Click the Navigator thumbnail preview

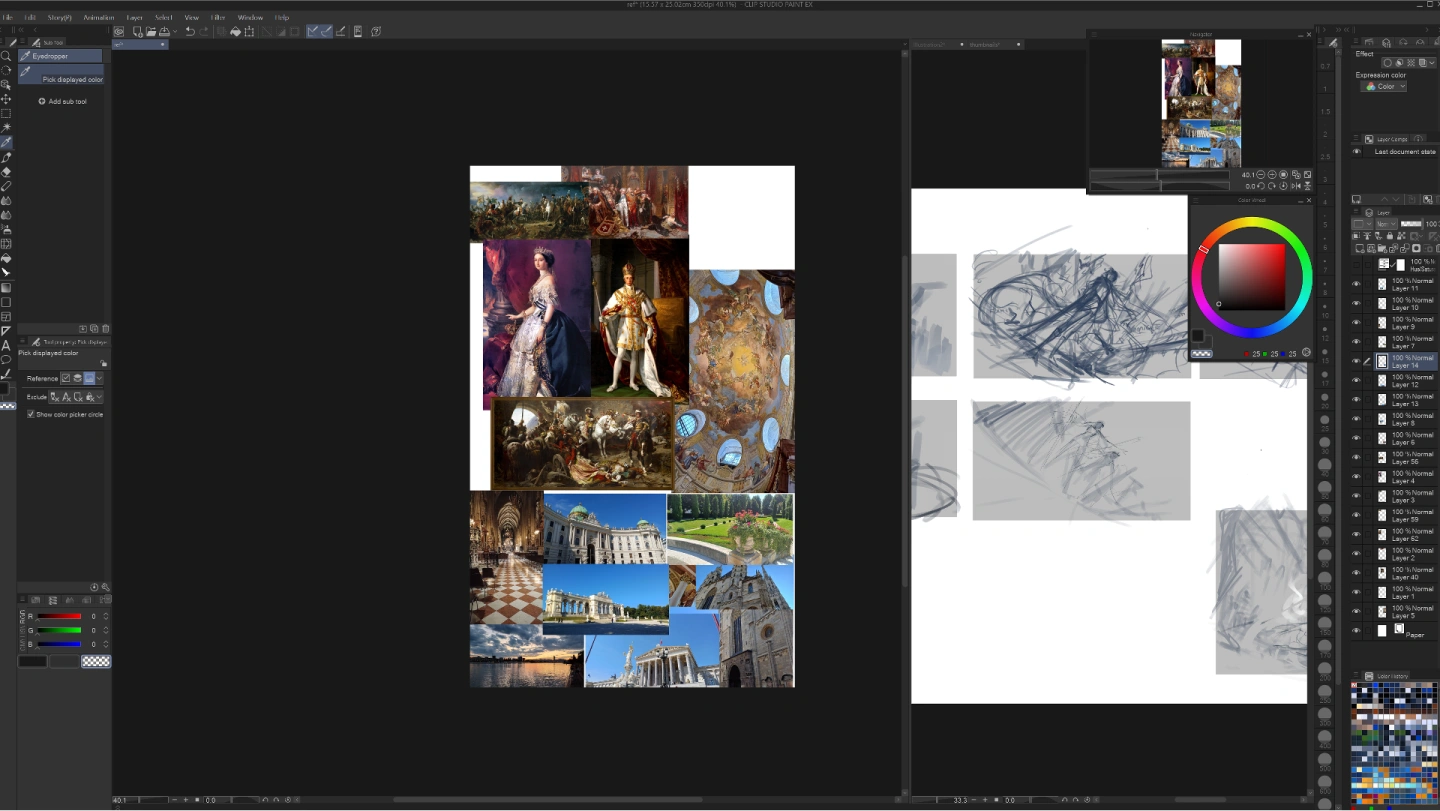tap(1201, 103)
